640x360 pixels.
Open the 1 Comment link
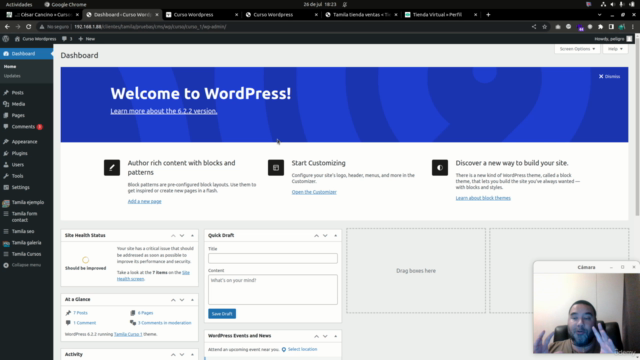tap(84, 322)
